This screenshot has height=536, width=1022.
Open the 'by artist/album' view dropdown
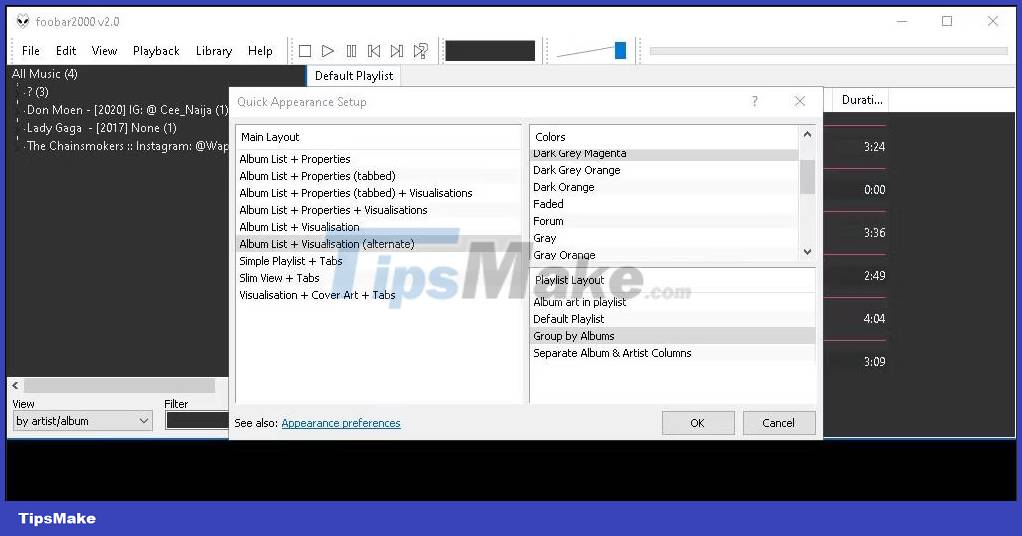coord(82,421)
